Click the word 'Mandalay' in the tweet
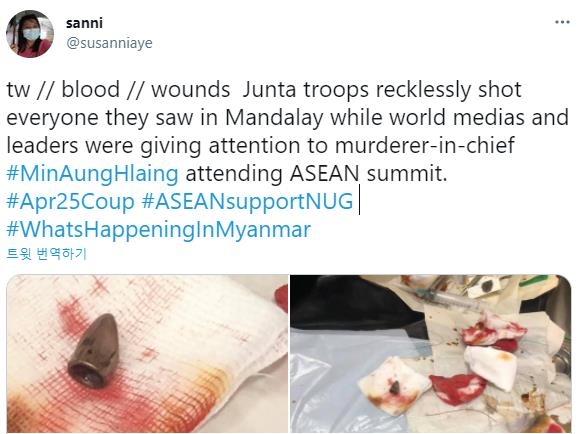585x434 pixels. coord(274,118)
